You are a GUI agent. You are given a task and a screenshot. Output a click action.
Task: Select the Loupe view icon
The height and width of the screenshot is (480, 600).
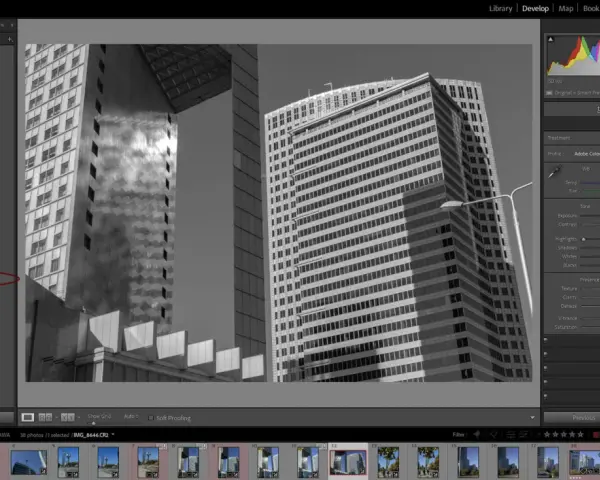pyautogui.click(x=28, y=417)
